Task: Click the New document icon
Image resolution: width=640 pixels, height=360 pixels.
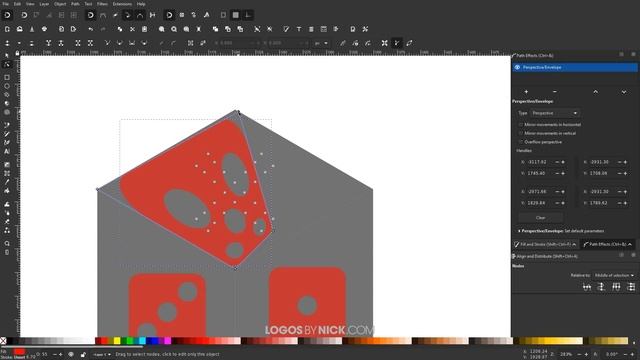Action: point(7,29)
